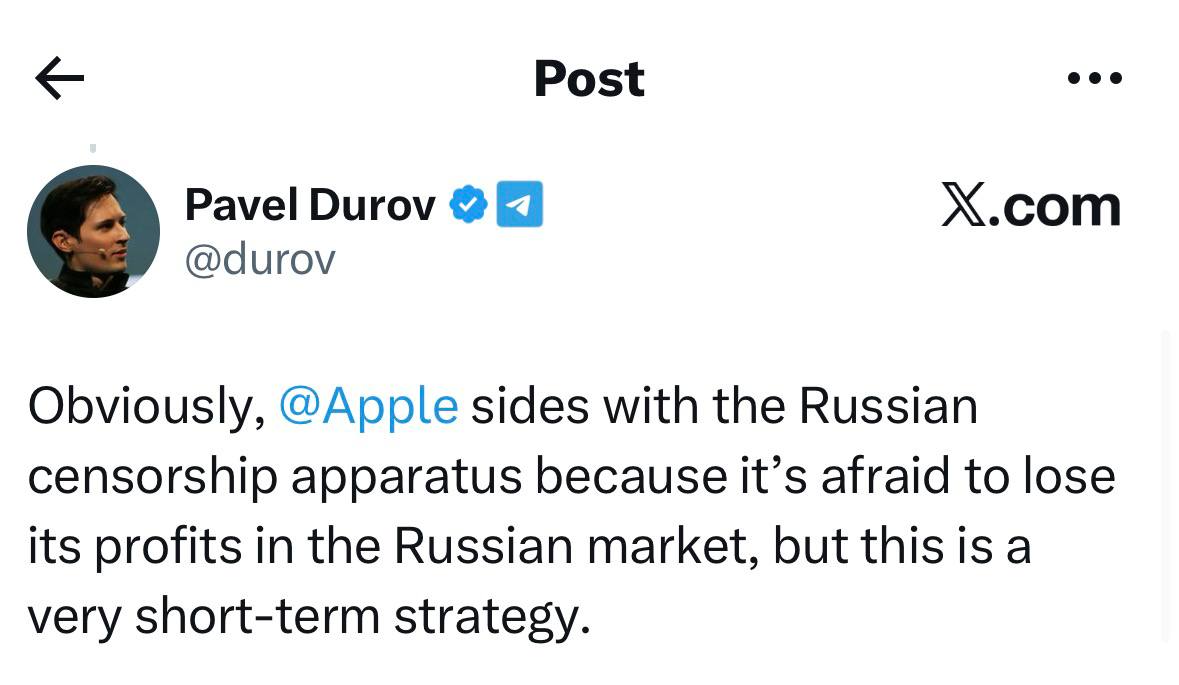This screenshot has width=1179, height=685.
Task: Open Pavel Durov's profile picture
Action: pos(93,231)
